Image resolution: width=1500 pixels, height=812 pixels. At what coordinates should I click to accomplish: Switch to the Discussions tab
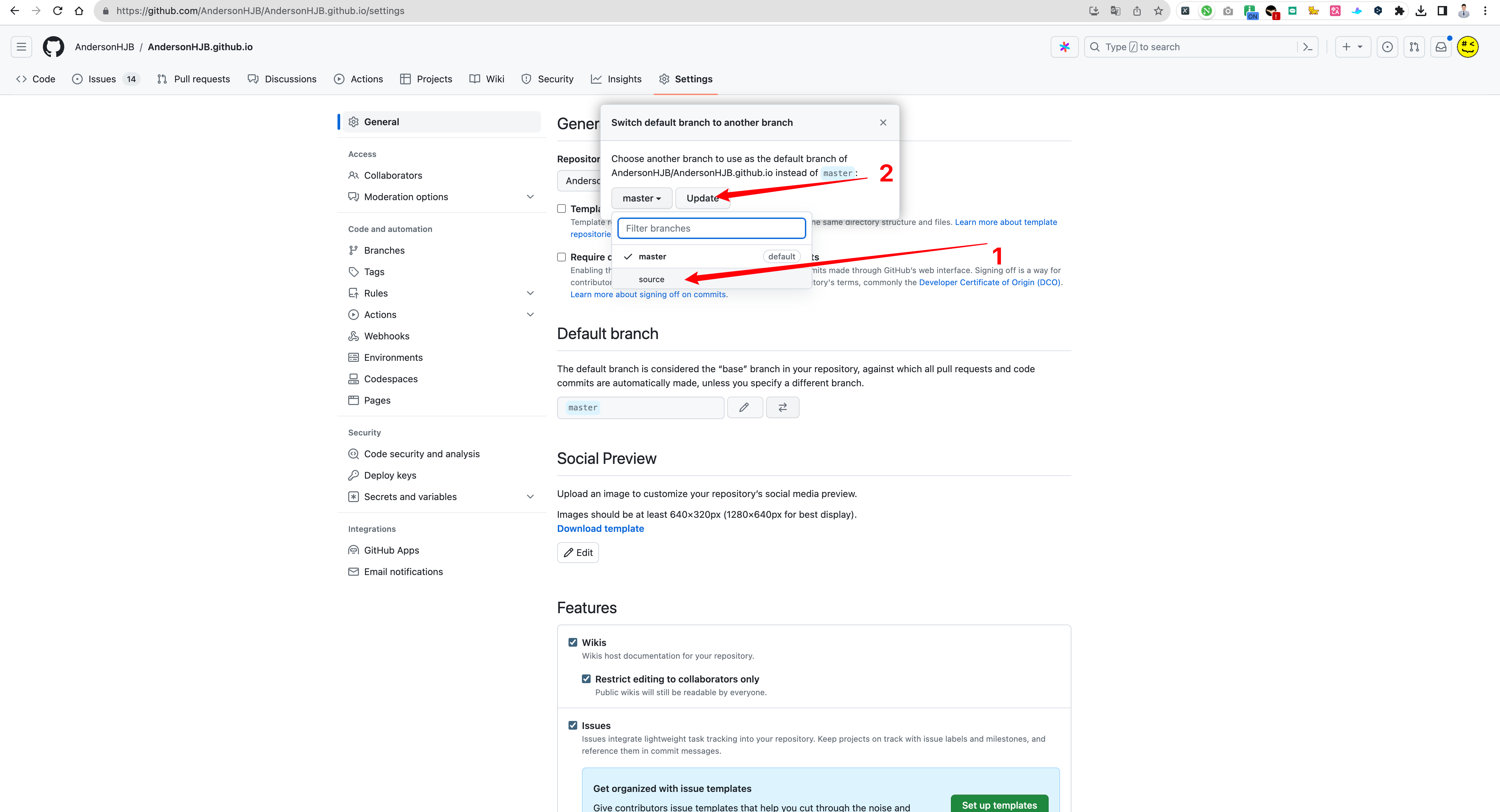pyautogui.click(x=282, y=79)
